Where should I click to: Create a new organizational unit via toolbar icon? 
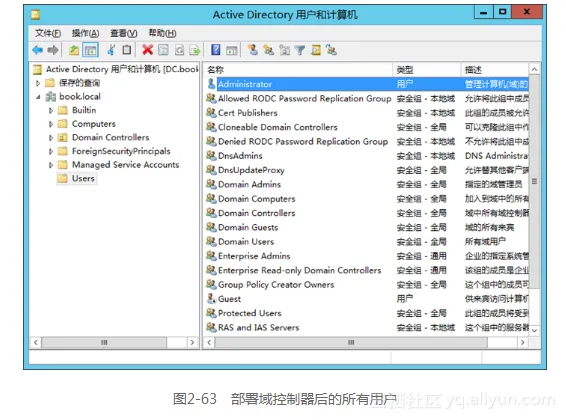[x=284, y=50]
